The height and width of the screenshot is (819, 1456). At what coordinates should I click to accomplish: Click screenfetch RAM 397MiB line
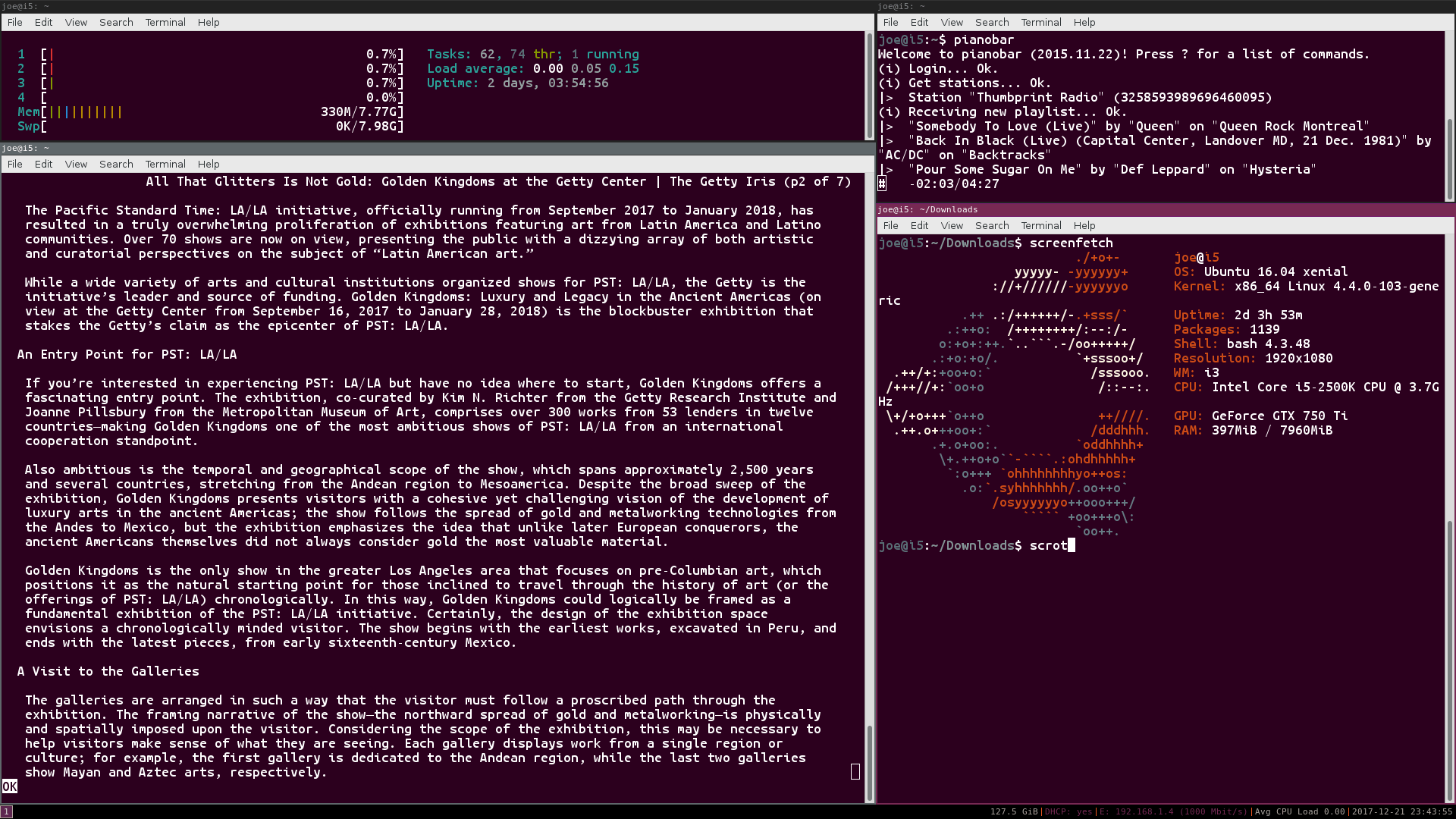[x=1254, y=430]
